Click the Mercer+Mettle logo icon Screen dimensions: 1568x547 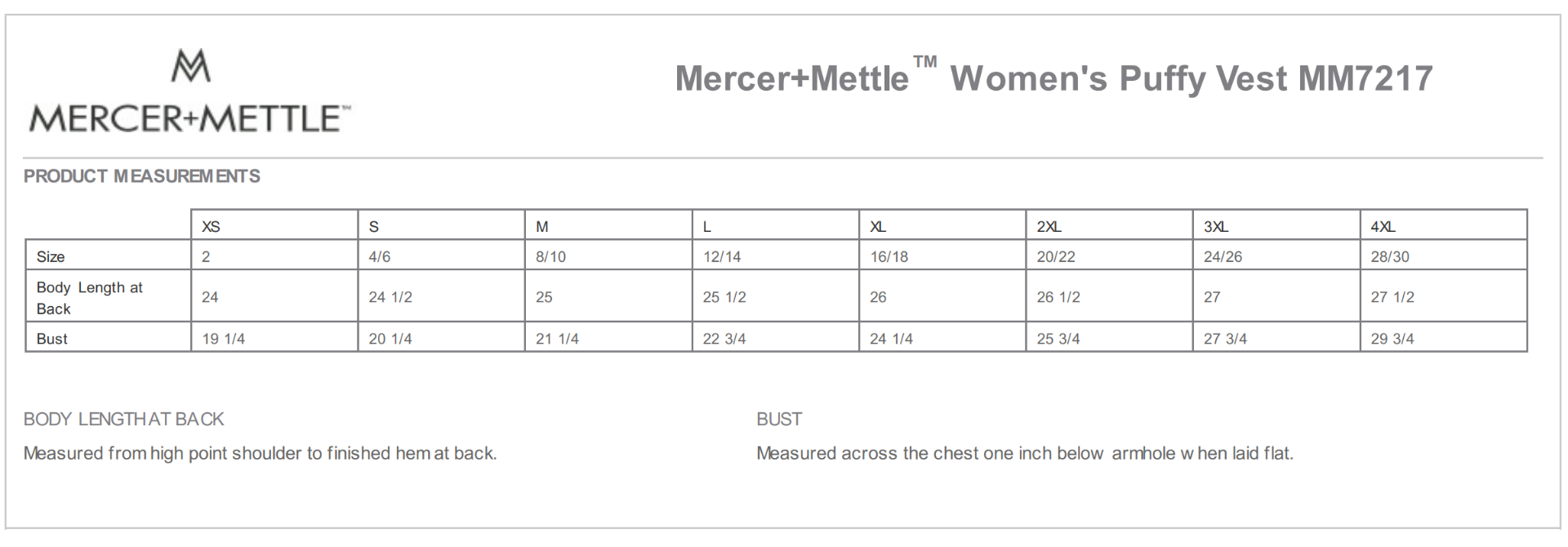click(190, 65)
